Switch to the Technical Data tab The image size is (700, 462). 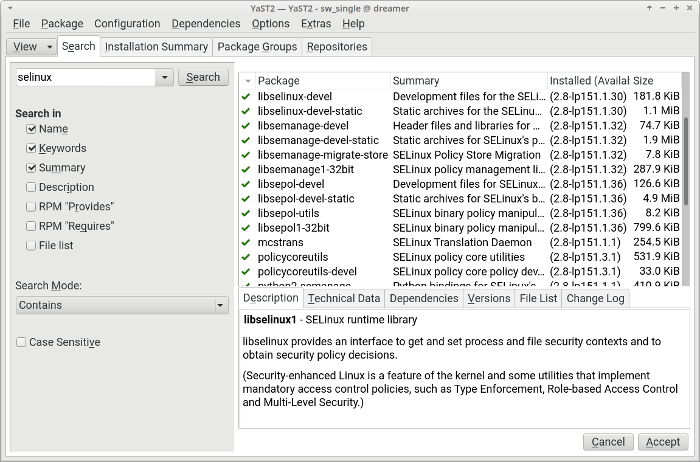343,298
